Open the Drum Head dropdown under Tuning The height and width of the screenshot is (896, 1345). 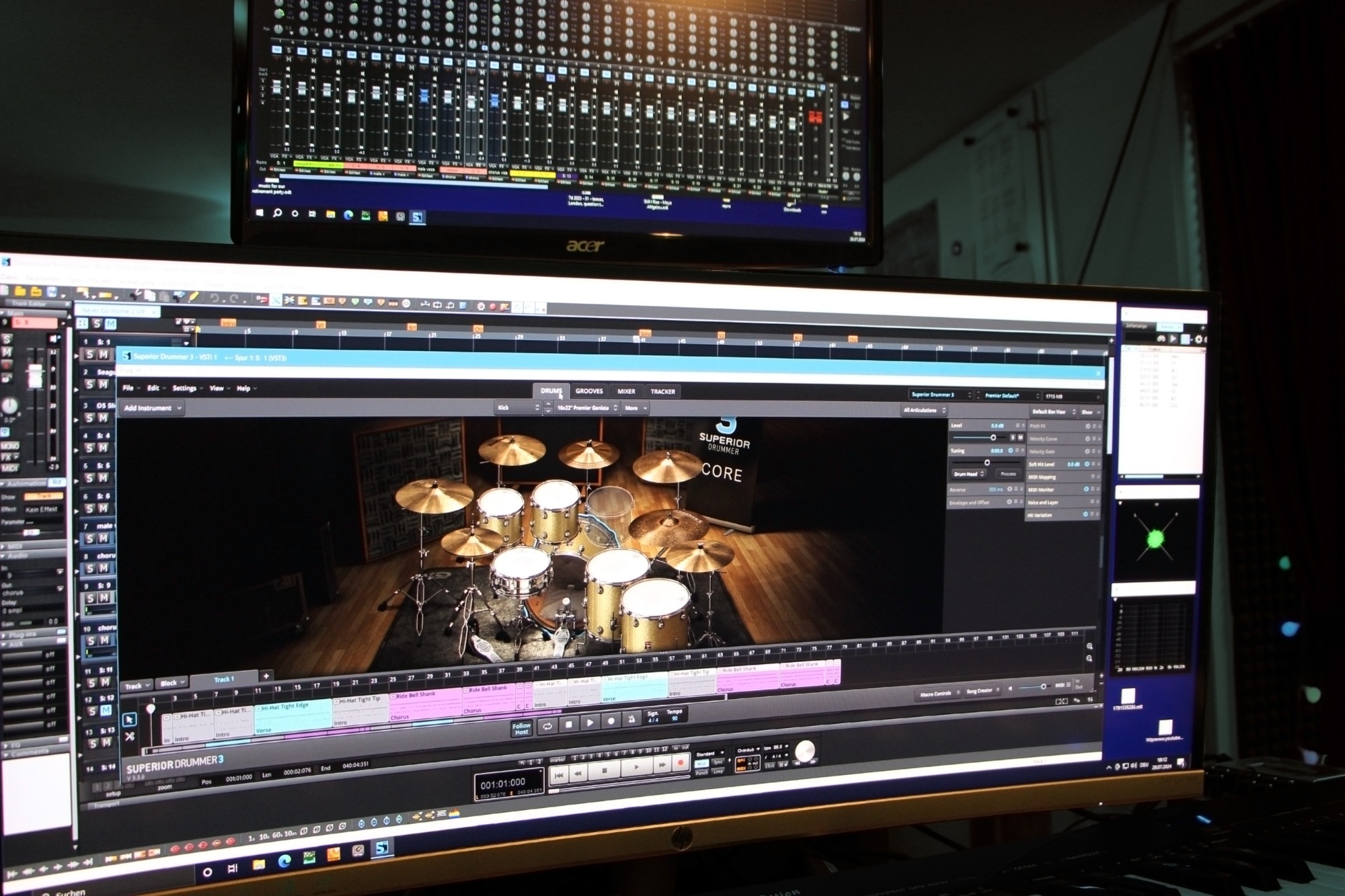point(968,474)
